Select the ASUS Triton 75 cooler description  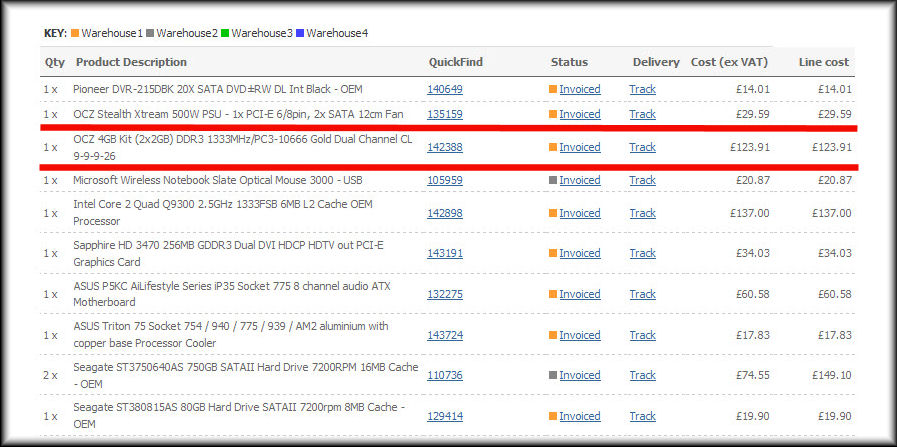coord(231,335)
